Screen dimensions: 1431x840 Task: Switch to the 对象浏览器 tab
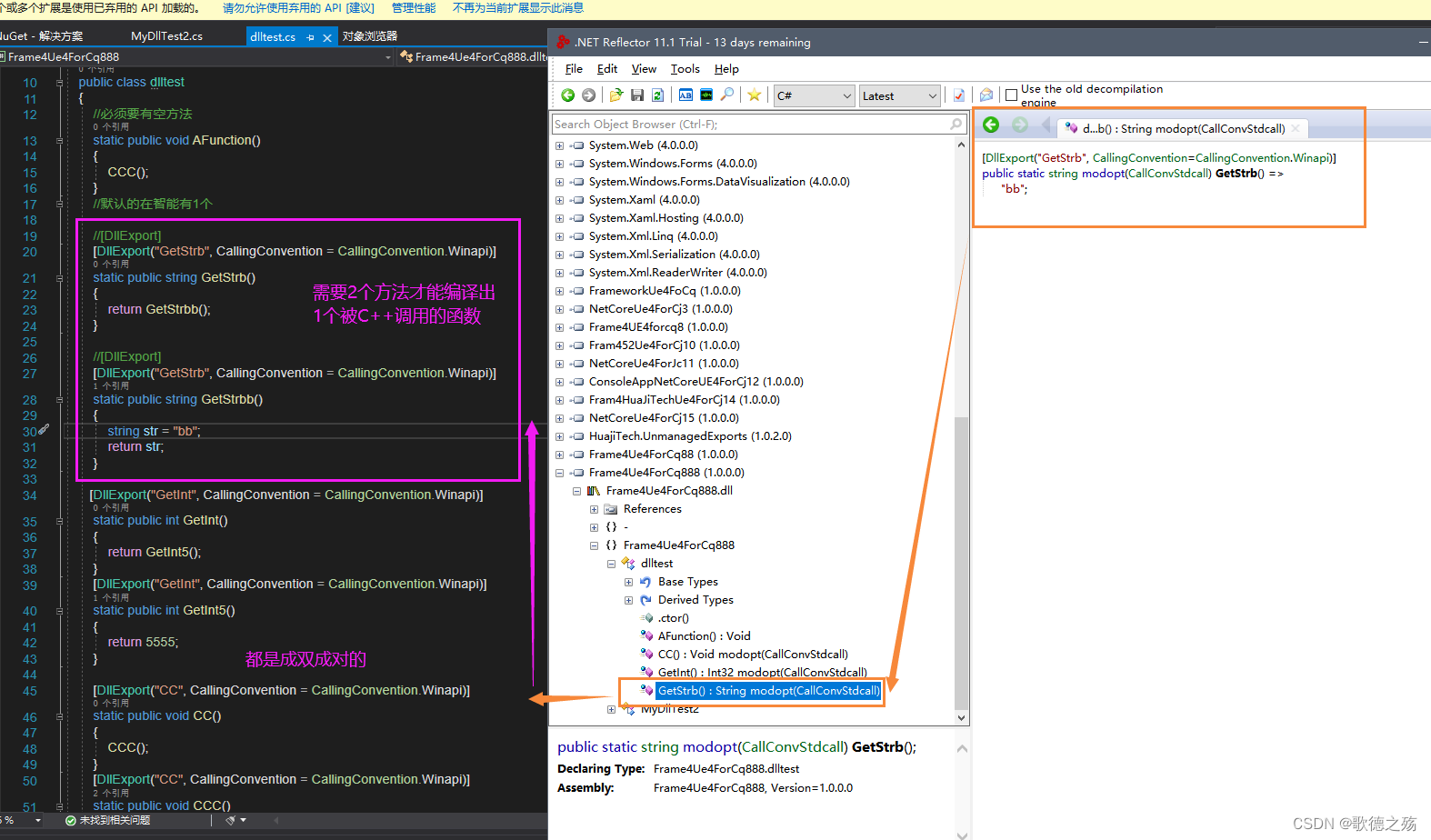[x=370, y=36]
